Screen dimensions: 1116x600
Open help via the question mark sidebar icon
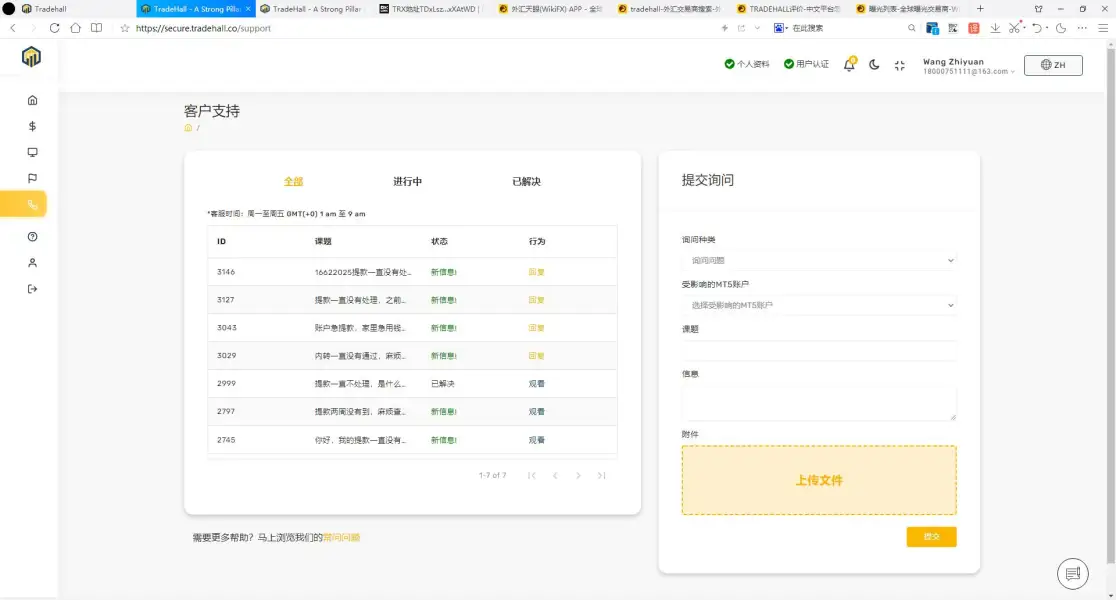pos(31,237)
